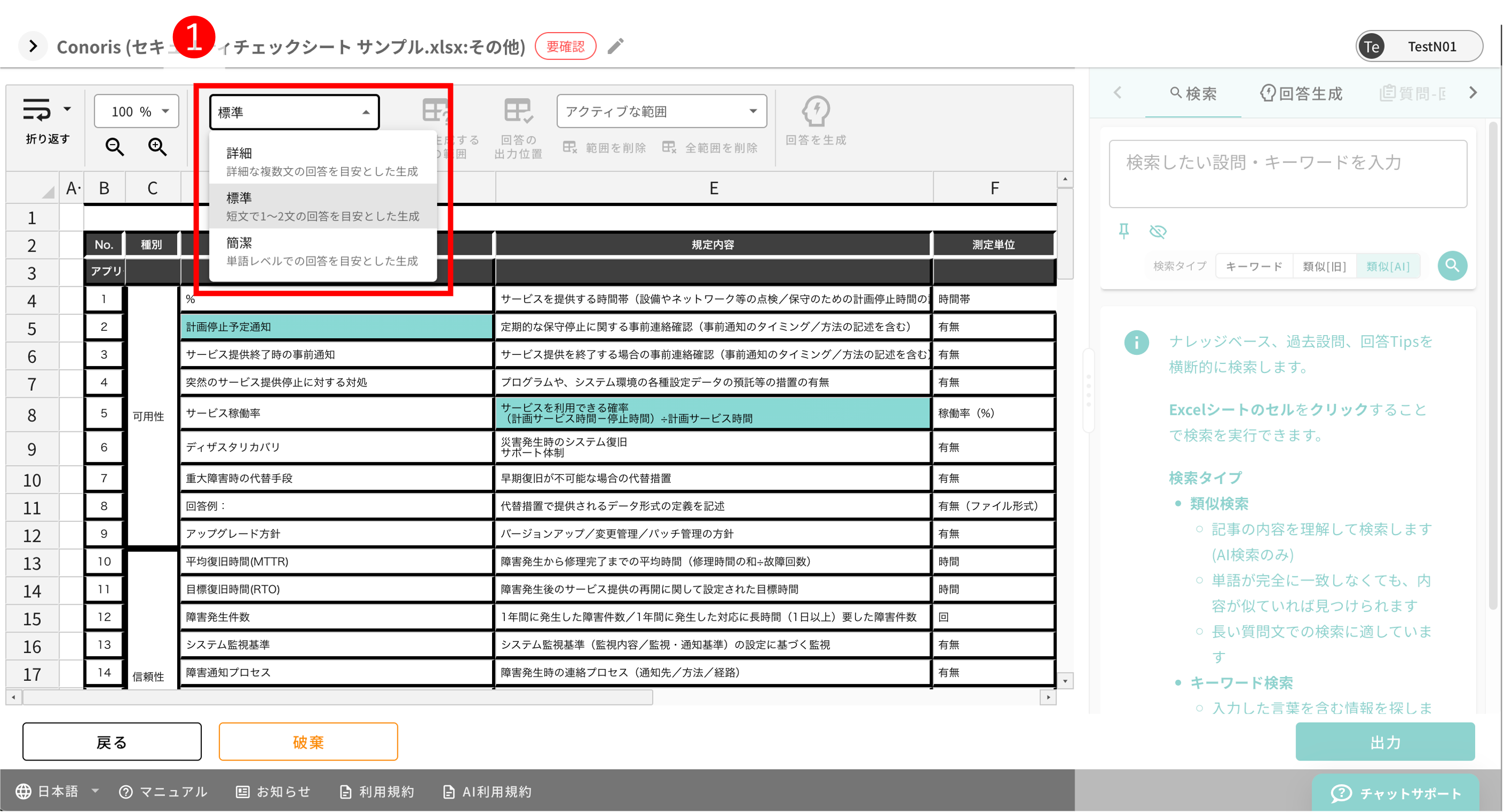Open the チャットサポート chat bubble

click(x=1395, y=793)
